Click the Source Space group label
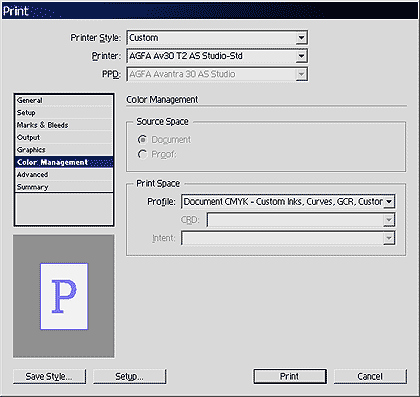Screen dimensions: 420x397 (162, 122)
